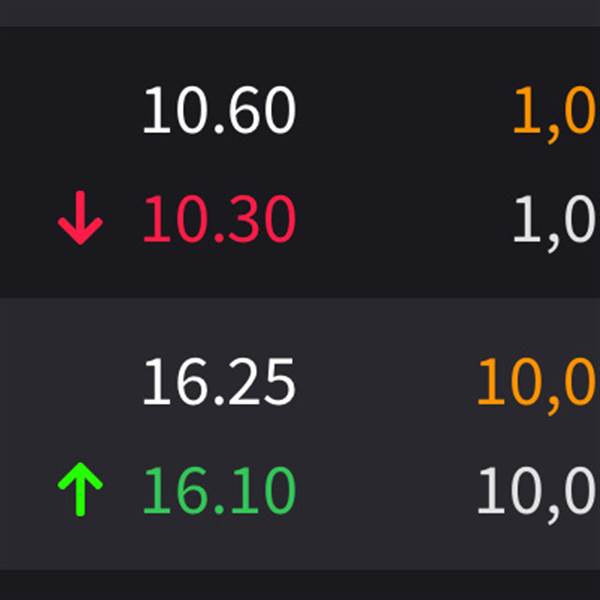The width and height of the screenshot is (600, 600).
Task: Select the red 10.30 price
Action: click(x=219, y=220)
